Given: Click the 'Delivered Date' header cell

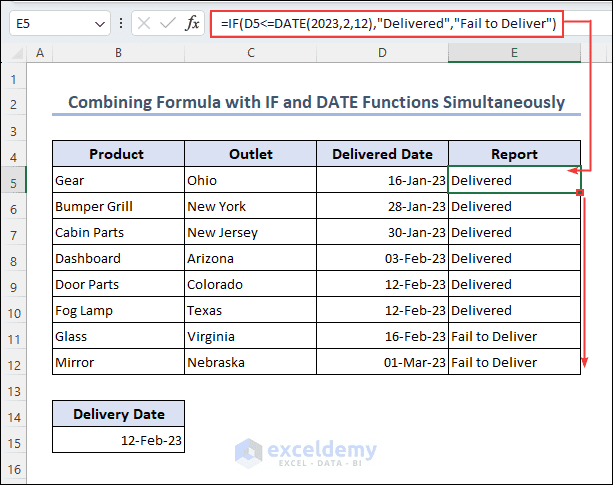Looking at the screenshot, I should pyautogui.click(x=382, y=154).
